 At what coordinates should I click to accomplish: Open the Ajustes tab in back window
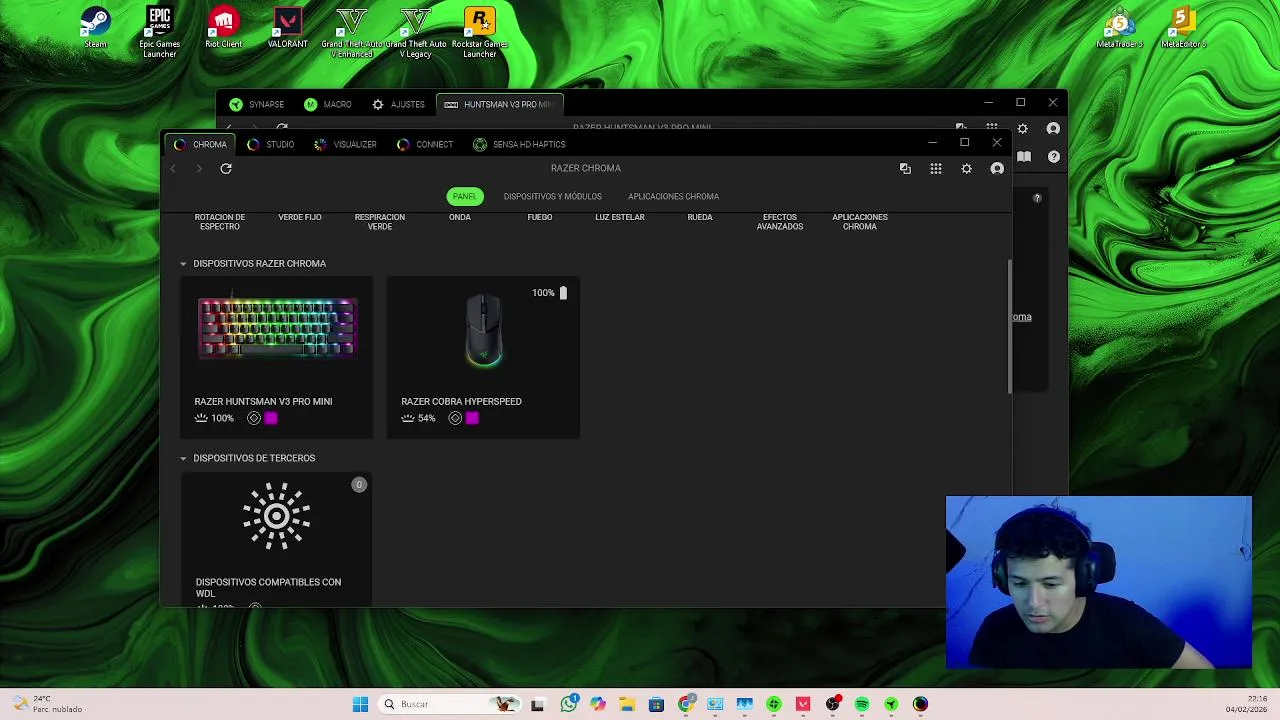[398, 104]
